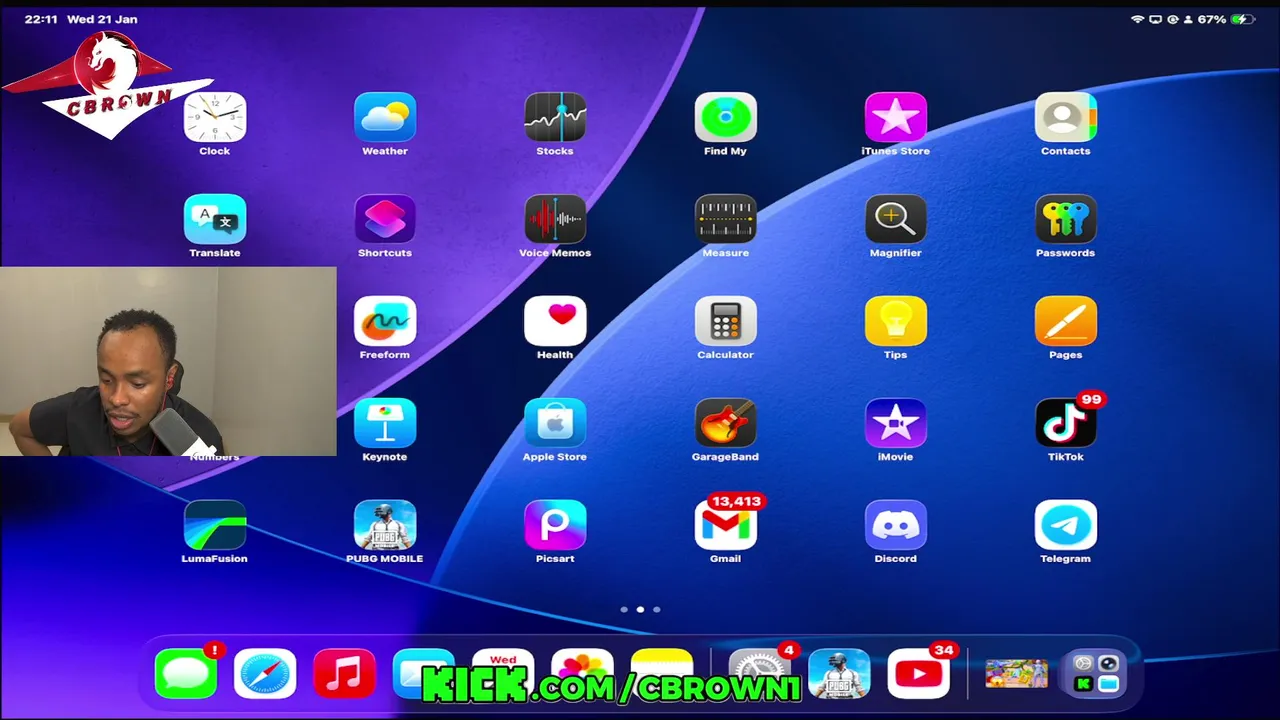
Task: Launch Safari from the dock
Action: (265, 673)
